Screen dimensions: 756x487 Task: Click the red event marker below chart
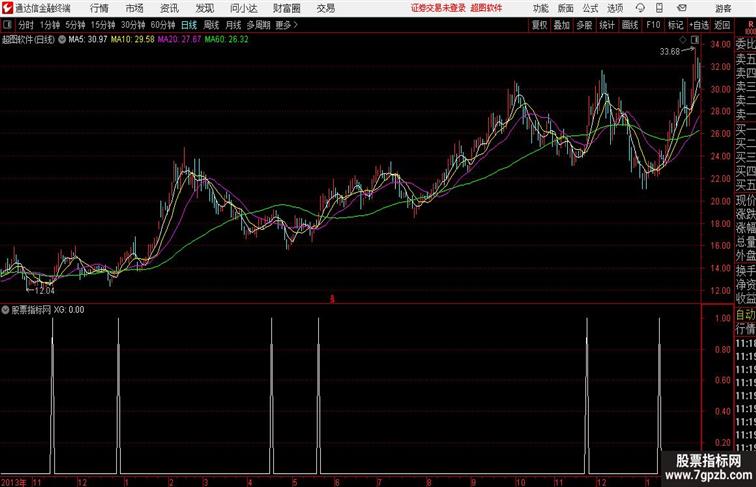click(332, 299)
